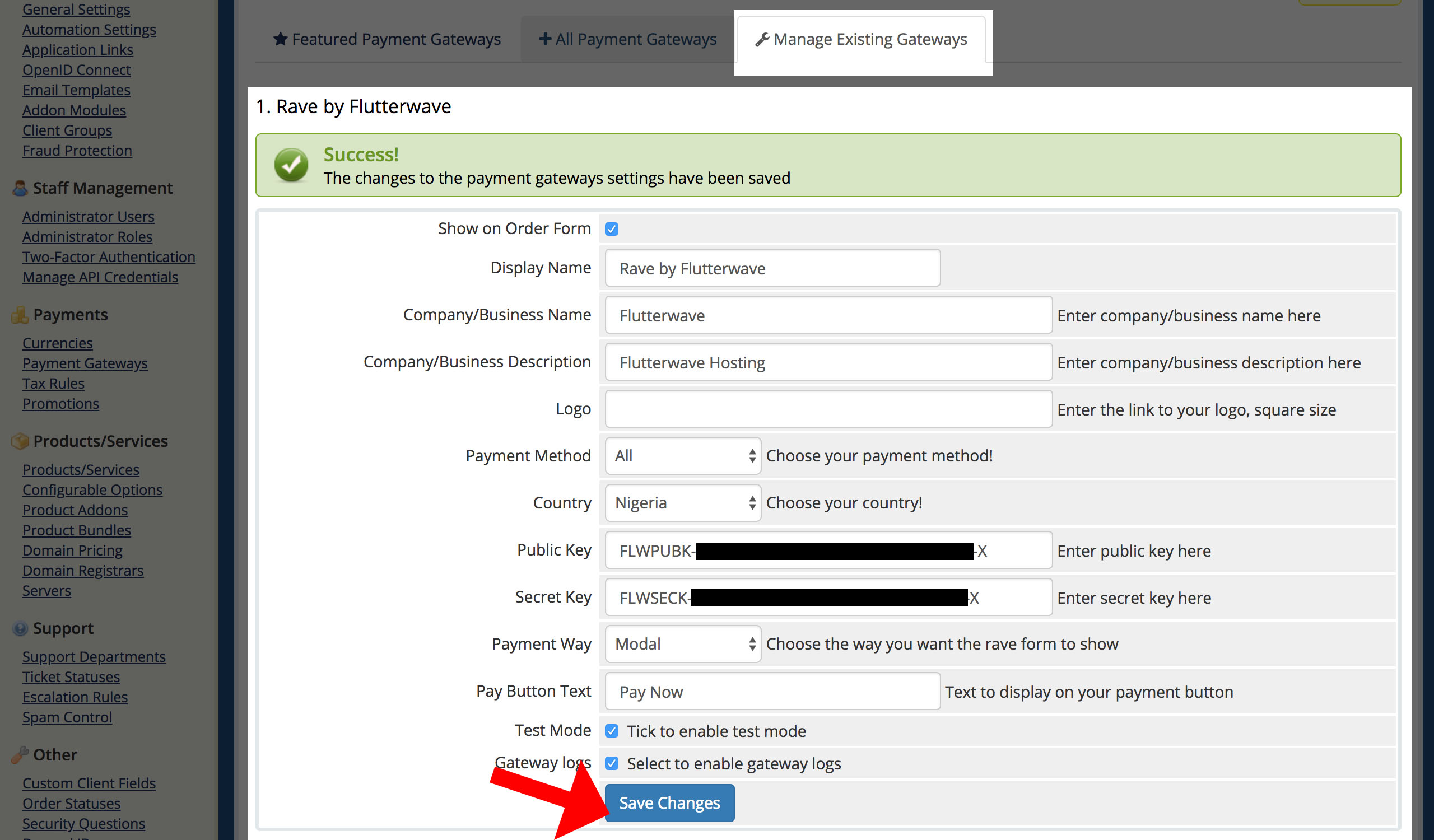
Task: Disable the Test Mode checkbox
Action: click(612, 731)
